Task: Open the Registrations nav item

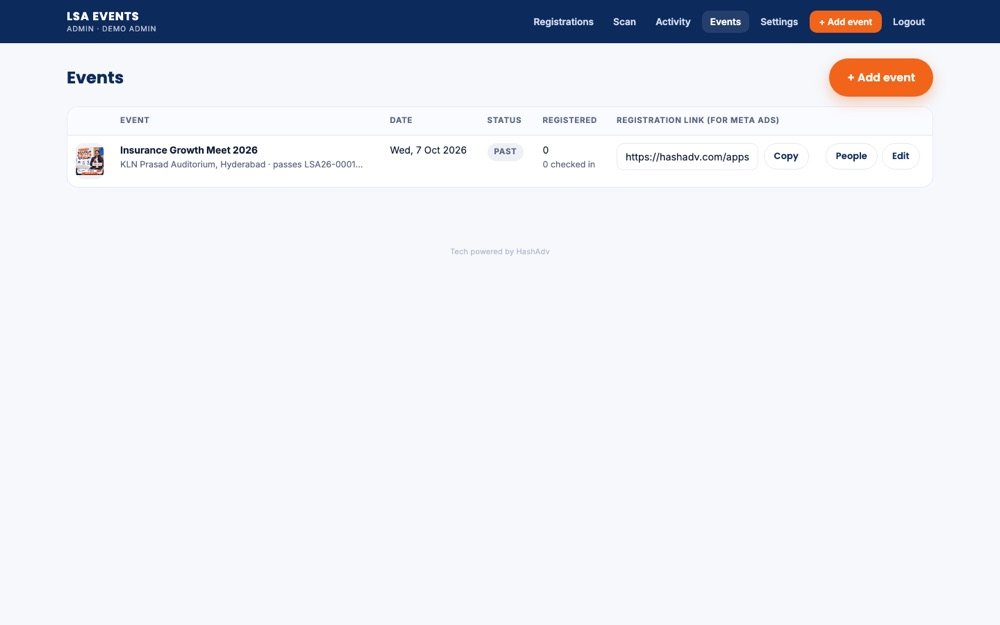Action: point(563,22)
